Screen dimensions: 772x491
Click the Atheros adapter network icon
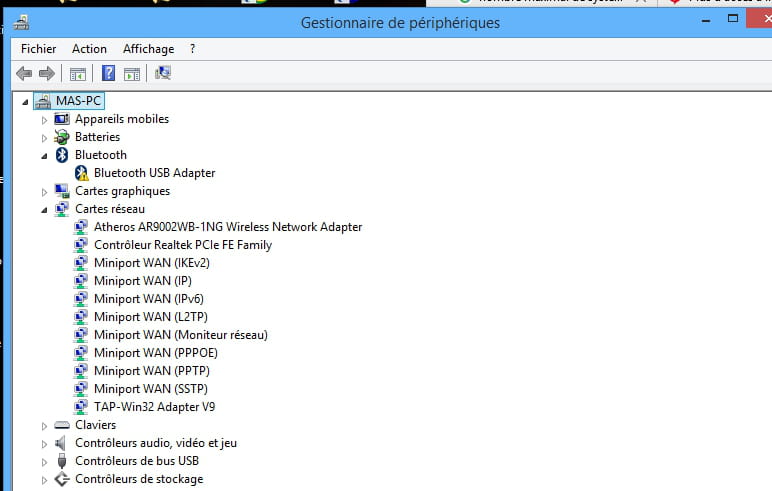pos(81,227)
